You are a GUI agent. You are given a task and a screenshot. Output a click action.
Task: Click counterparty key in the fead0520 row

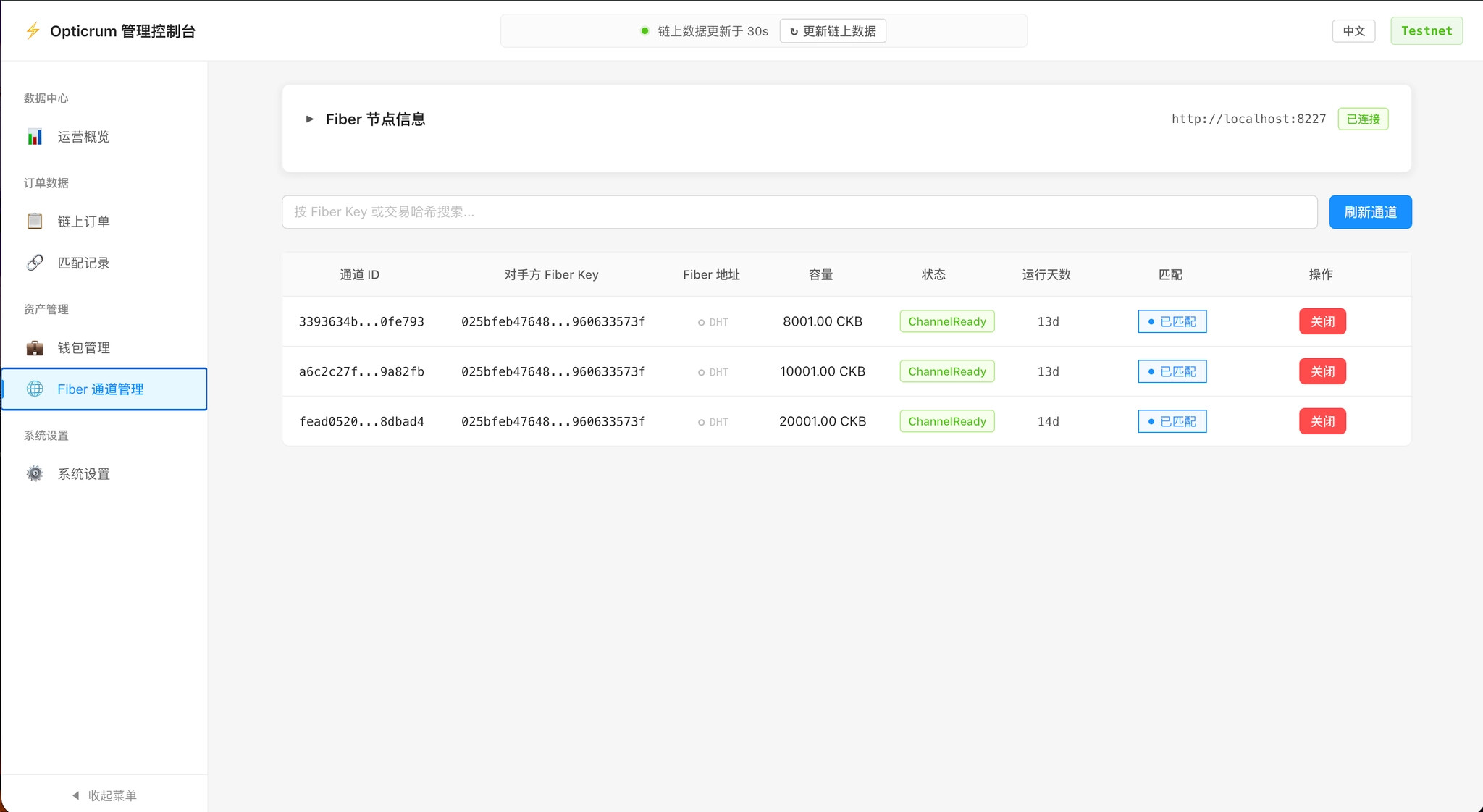coord(553,421)
